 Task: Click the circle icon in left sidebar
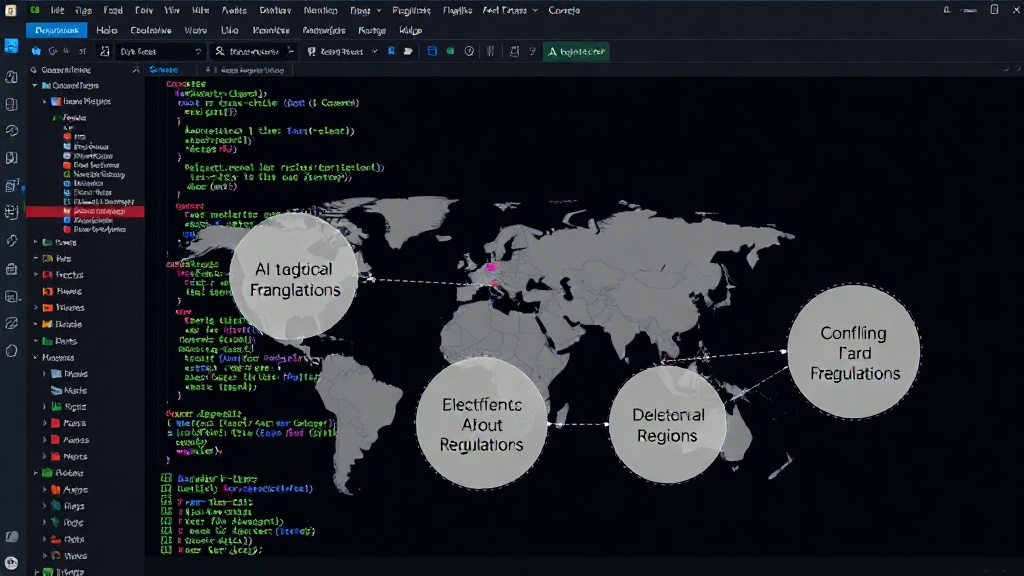(11, 351)
